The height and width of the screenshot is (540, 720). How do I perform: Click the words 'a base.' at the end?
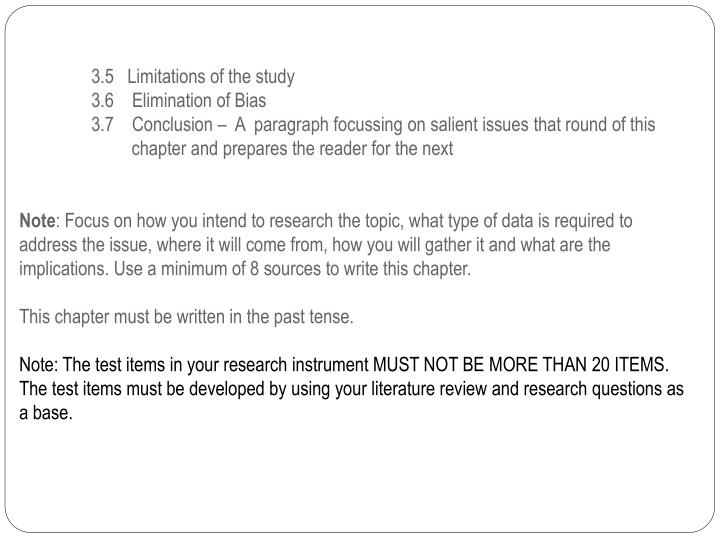(46, 413)
